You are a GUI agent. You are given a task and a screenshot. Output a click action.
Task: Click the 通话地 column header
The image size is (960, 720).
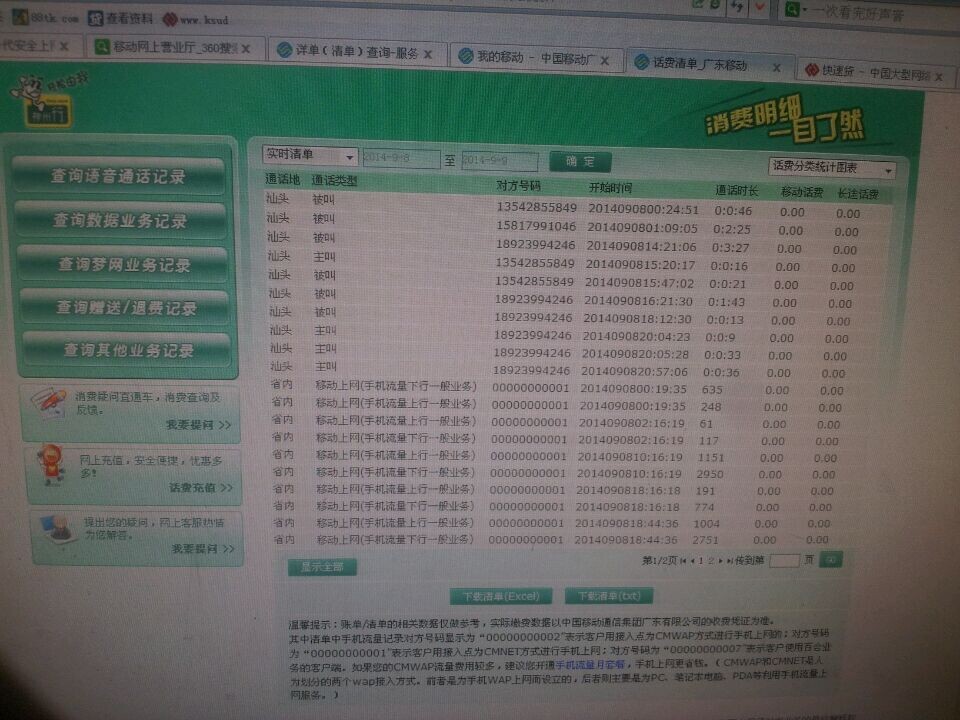[x=282, y=179]
